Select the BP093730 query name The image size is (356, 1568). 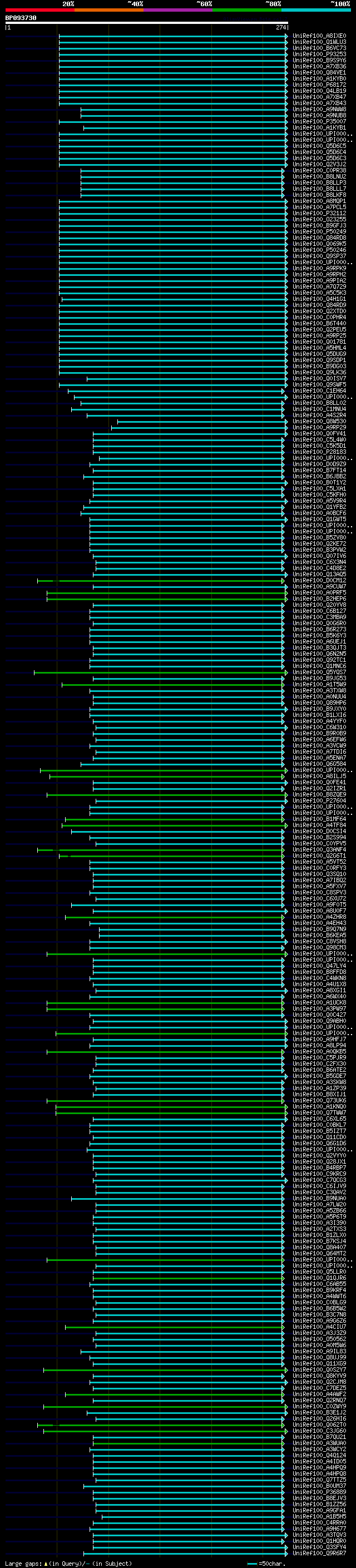coord(21,18)
